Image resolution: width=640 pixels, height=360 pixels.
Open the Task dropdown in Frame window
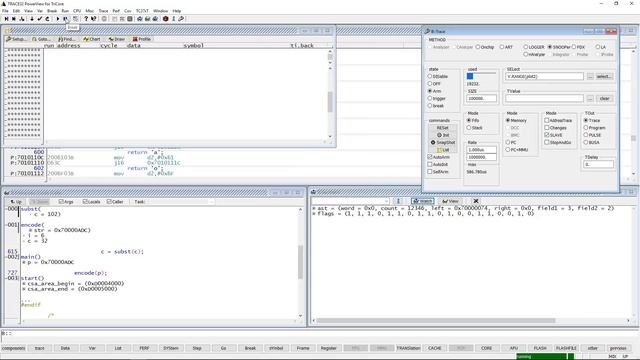(211, 202)
